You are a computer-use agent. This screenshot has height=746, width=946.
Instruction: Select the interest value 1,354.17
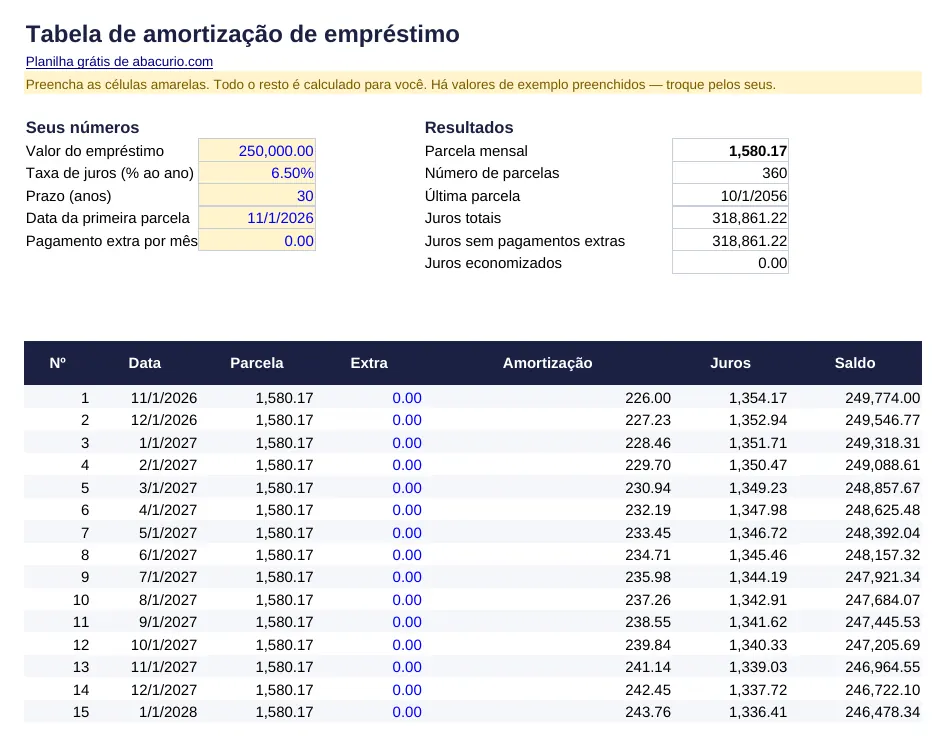pyautogui.click(x=758, y=398)
